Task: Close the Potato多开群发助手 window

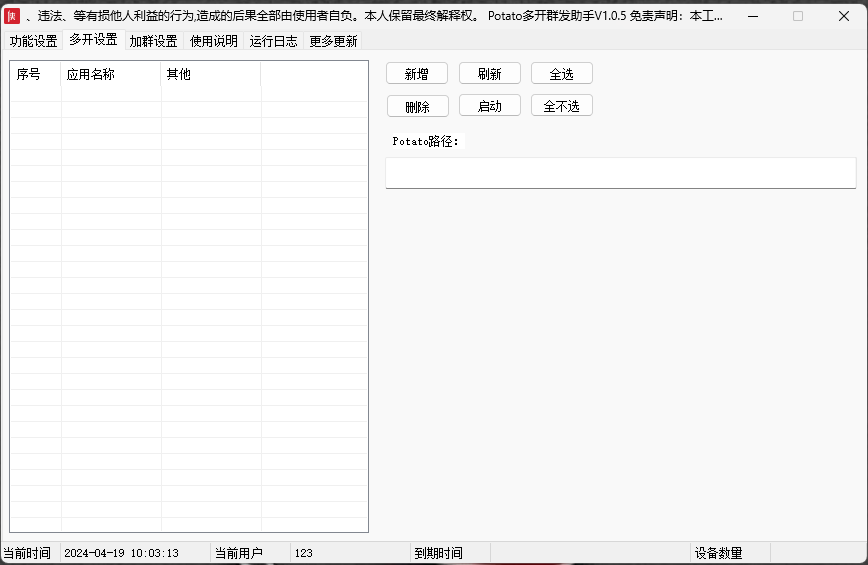Action: tap(843, 16)
